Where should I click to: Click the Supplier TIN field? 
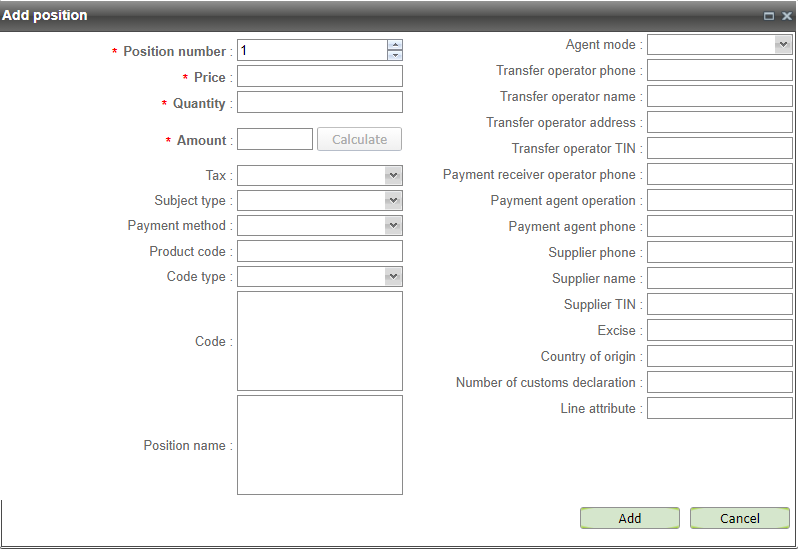tap(719, 304)
